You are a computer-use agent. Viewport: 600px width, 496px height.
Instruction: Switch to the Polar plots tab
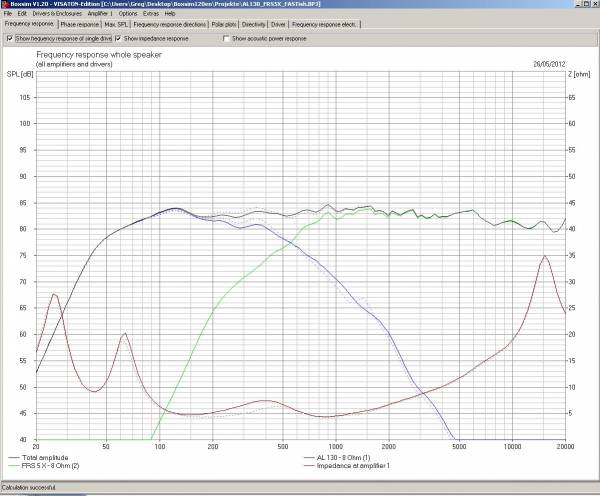224,24
